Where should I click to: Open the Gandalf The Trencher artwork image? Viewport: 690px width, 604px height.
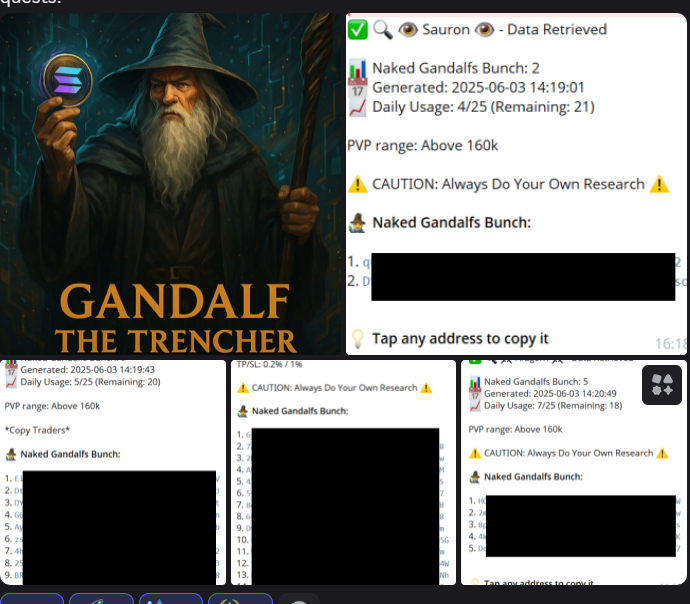click(170, 183)
